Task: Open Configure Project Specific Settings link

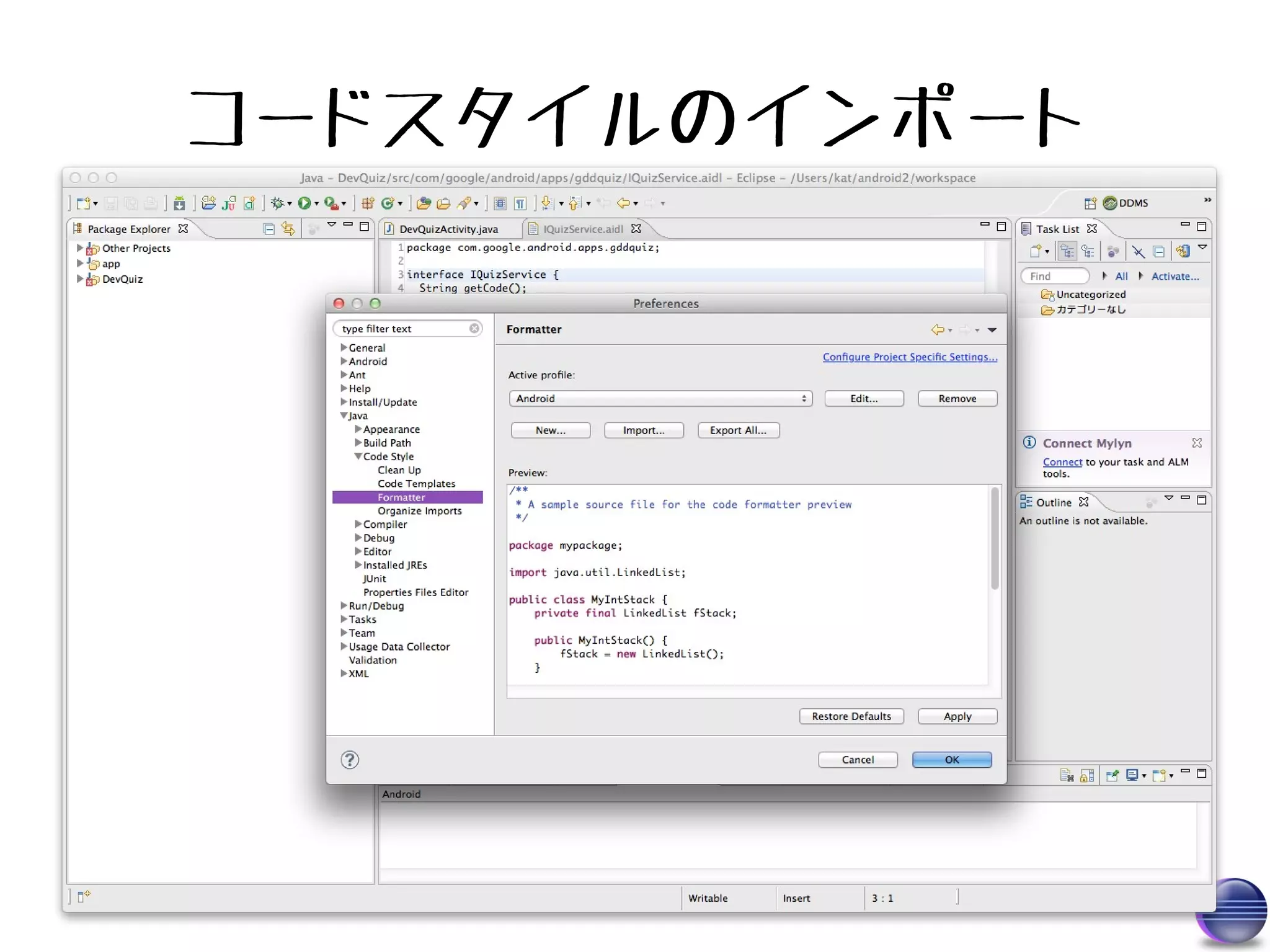Action: pos(910,357)
